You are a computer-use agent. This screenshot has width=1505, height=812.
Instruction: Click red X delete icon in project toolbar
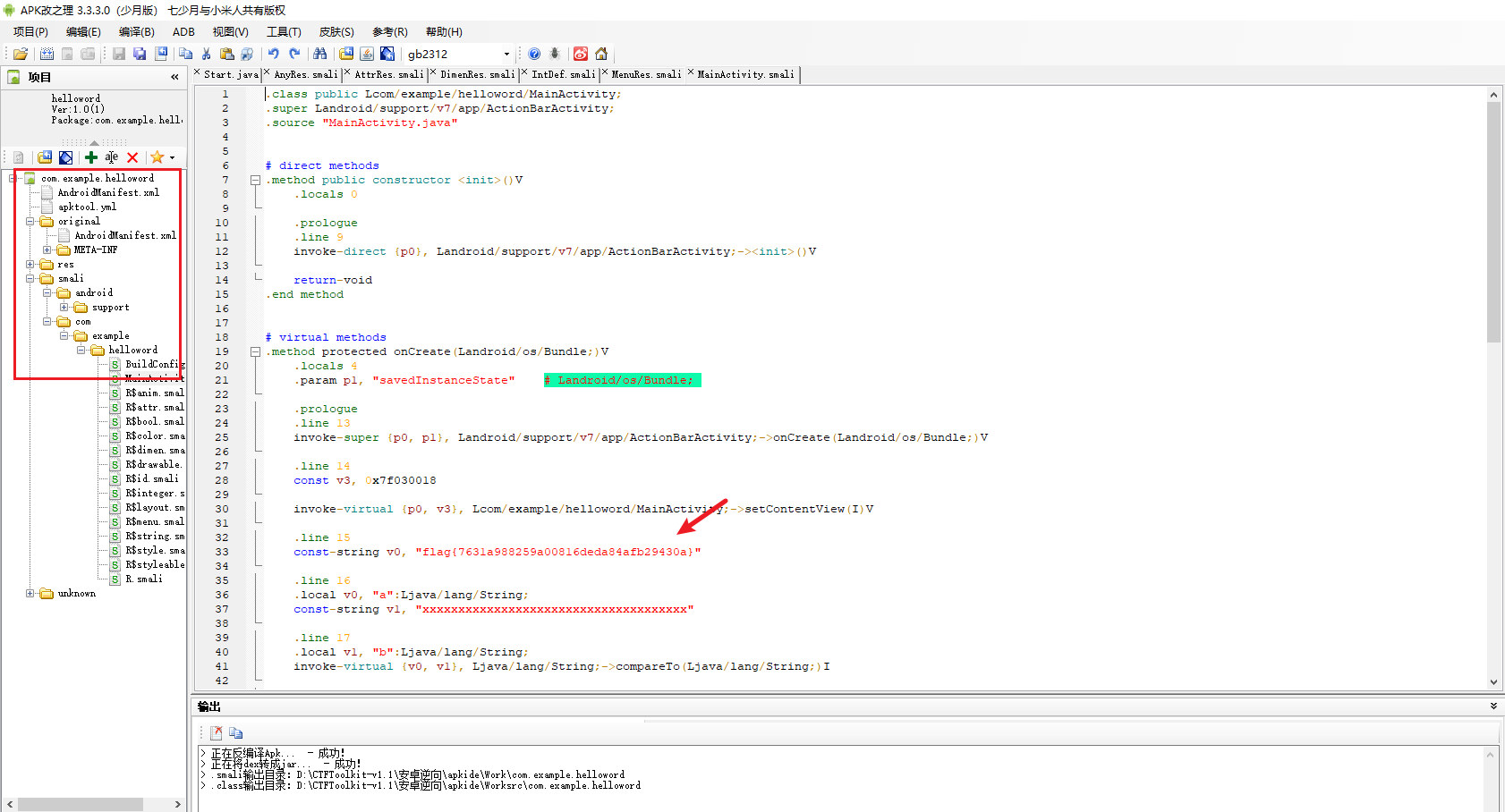pos(132,157)
